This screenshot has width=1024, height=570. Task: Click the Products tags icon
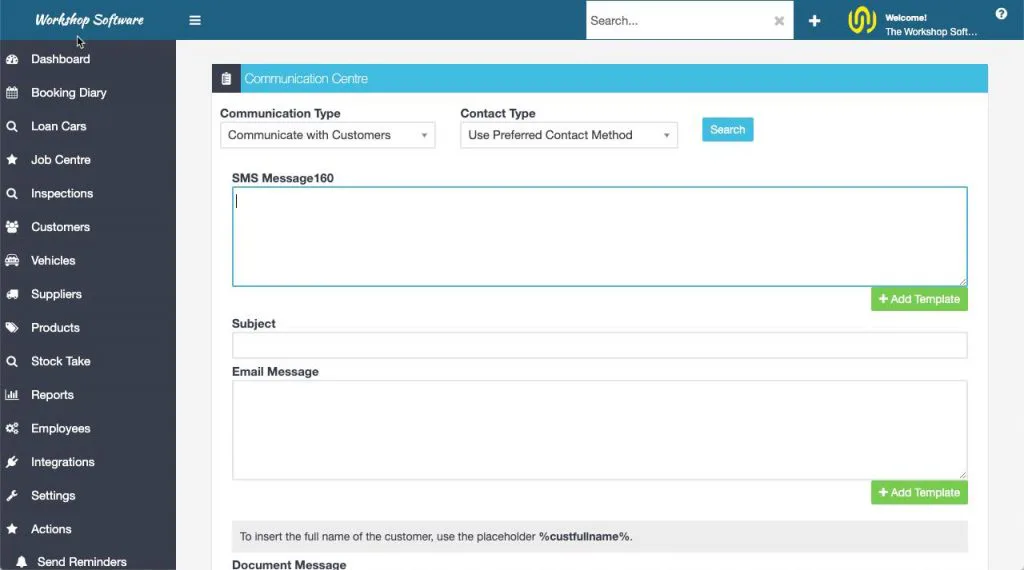12,328
